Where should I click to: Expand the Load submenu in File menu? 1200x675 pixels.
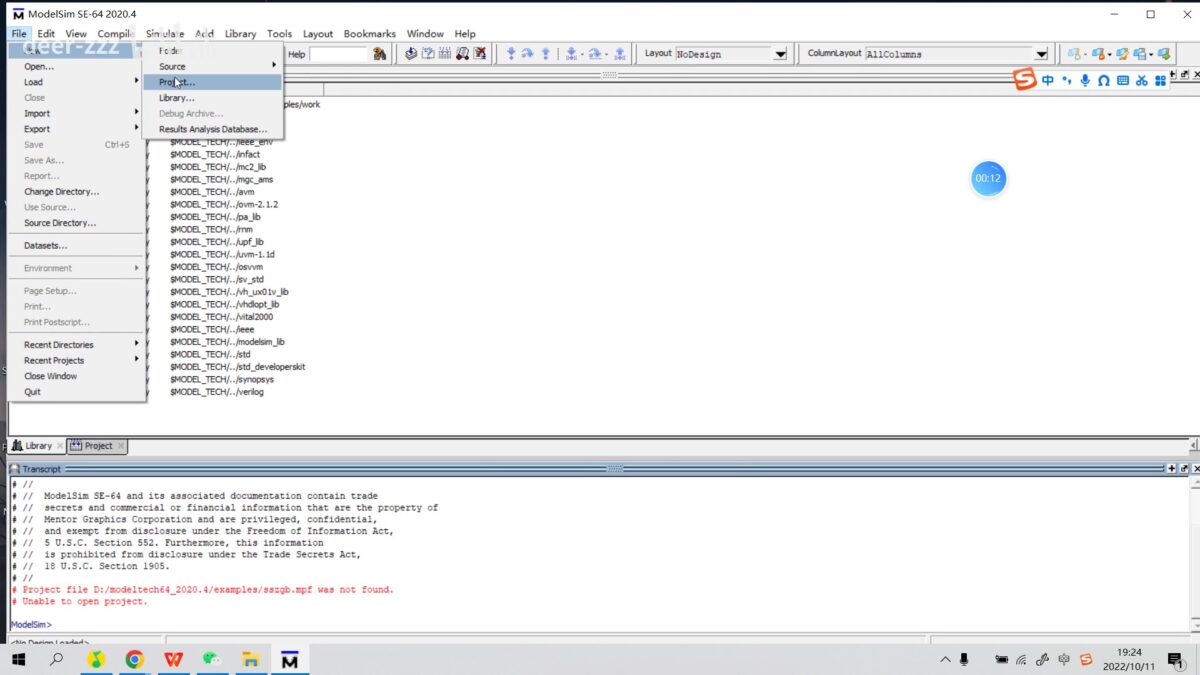pyautogui.click(x=76, y=82)
